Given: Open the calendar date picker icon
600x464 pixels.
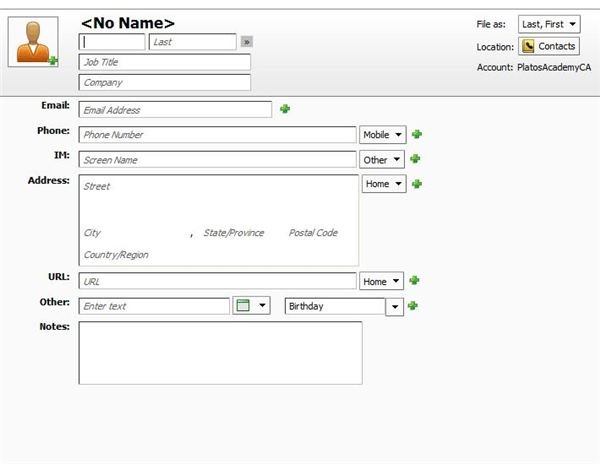Looking at the screenshot, I should [251, 305].
